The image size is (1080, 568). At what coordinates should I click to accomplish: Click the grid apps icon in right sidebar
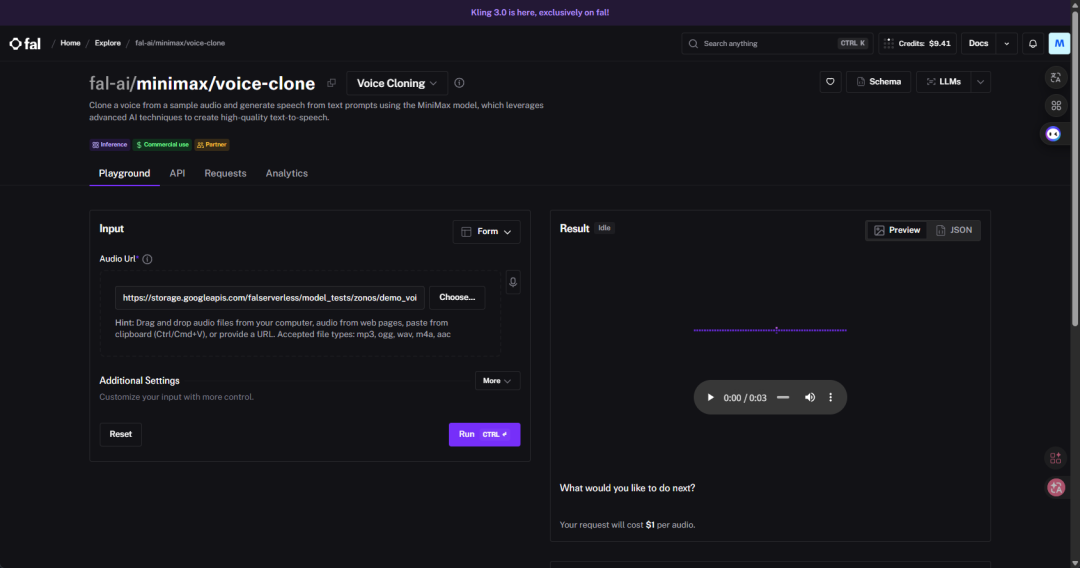point(1055,105)
